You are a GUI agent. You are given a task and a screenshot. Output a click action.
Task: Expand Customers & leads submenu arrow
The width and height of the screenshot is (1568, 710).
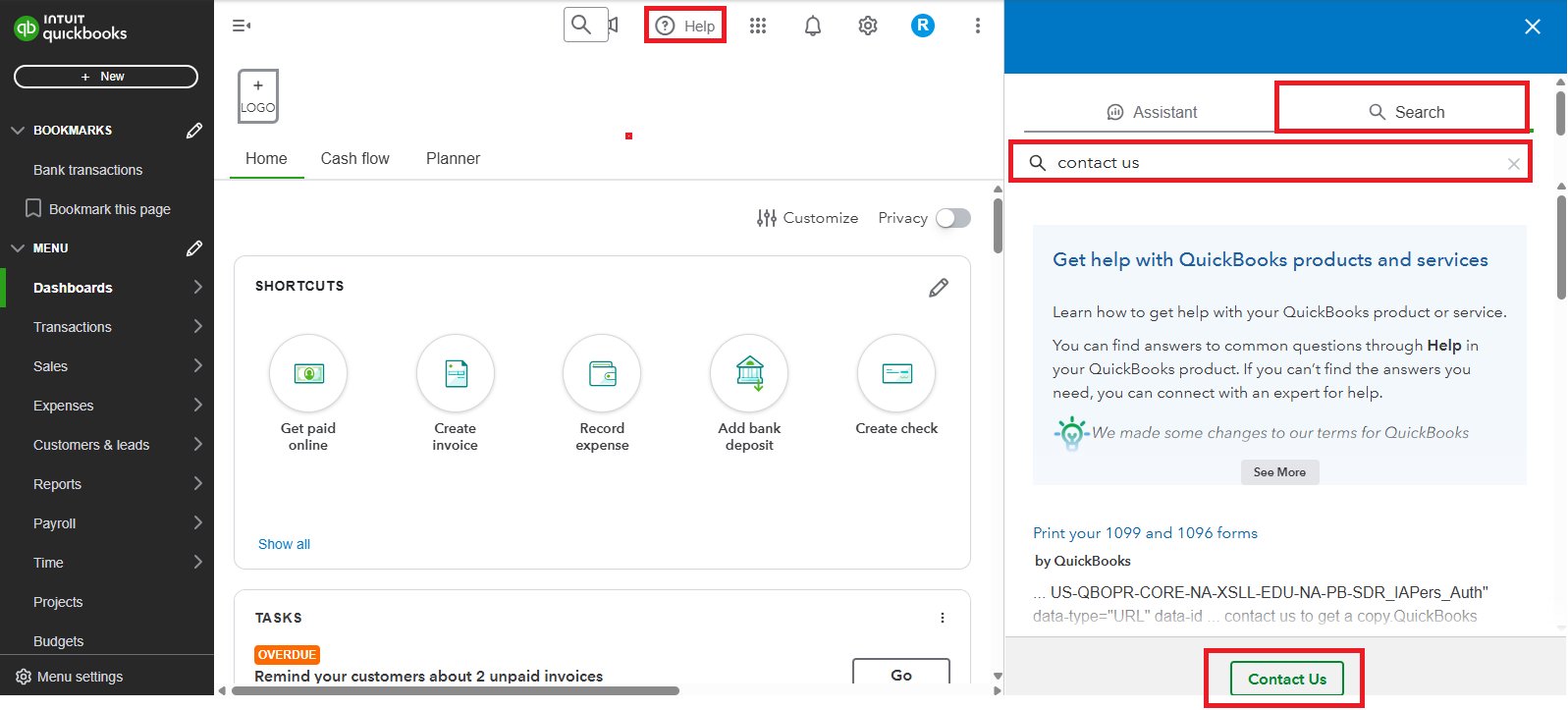tap(198, 444)
